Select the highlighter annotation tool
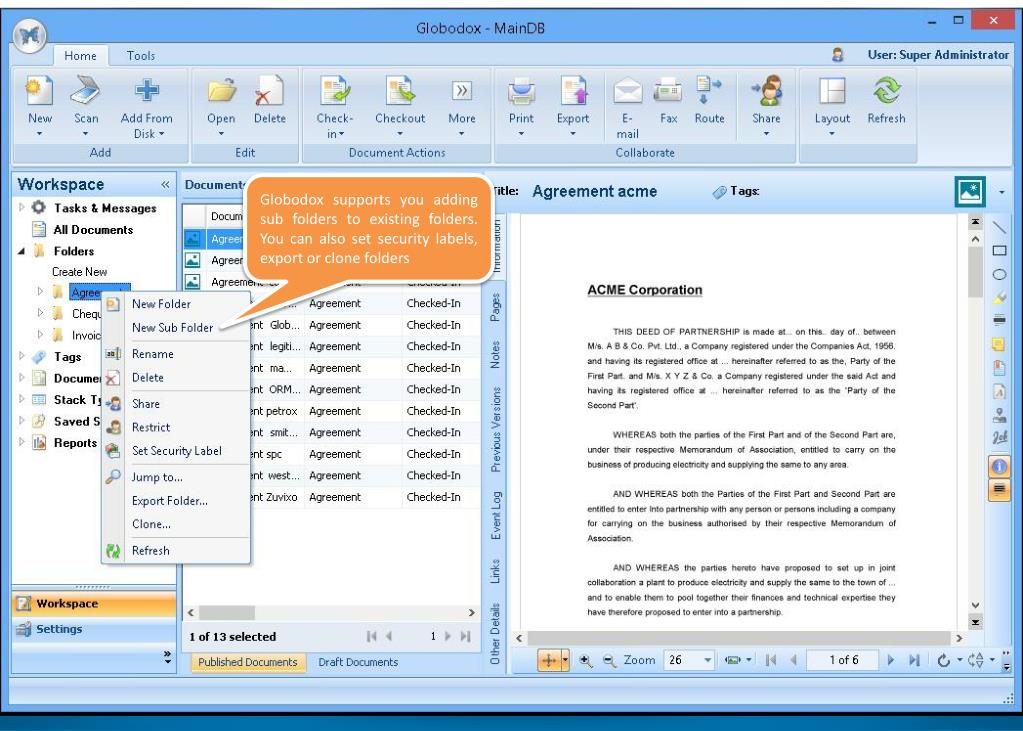The image size is (1023, 731). point(999,298)
